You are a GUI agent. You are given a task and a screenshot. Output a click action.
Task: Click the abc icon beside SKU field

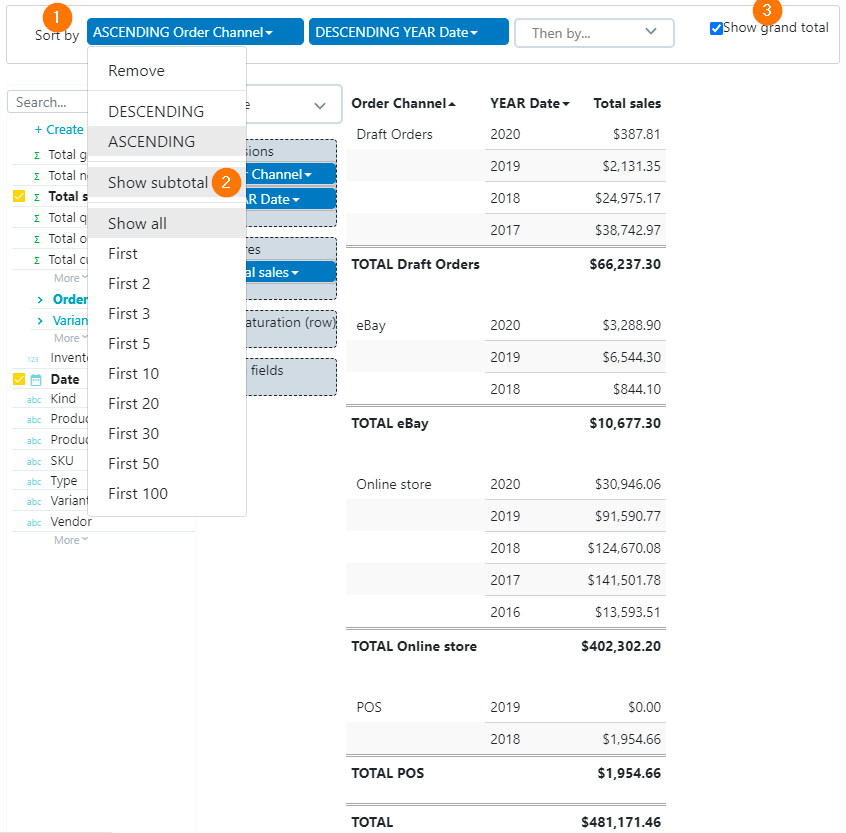point(34,462)
